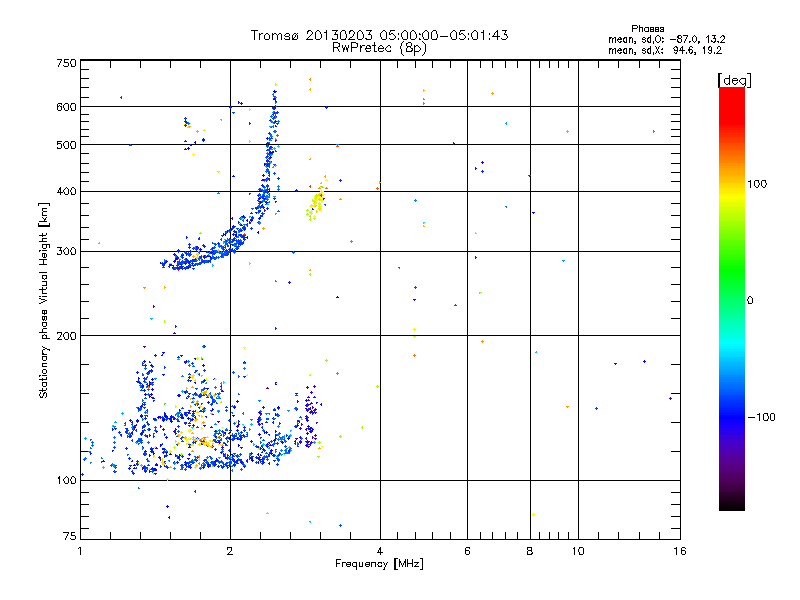This screenshot has width=800, height=600.
Task: Click the 'Phases' statistics heading
Action: point(647,29)
